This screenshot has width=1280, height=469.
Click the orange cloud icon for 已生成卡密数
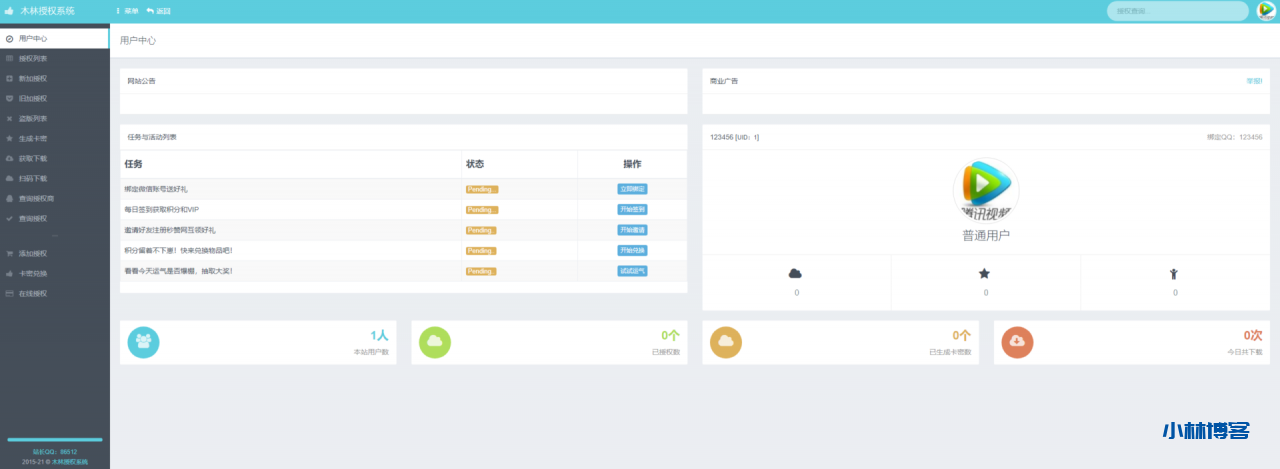point(726,342)
